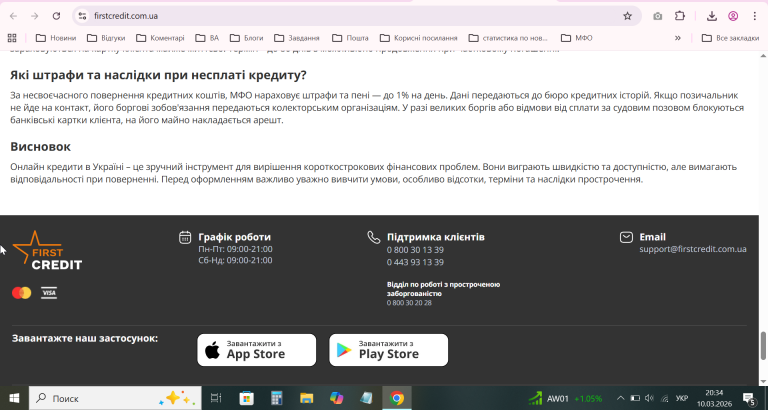The height and width of the screenshot is (410, 768).
Task: Click the calendar icon beside Графік роботи
Action: [x=185, y=237]
